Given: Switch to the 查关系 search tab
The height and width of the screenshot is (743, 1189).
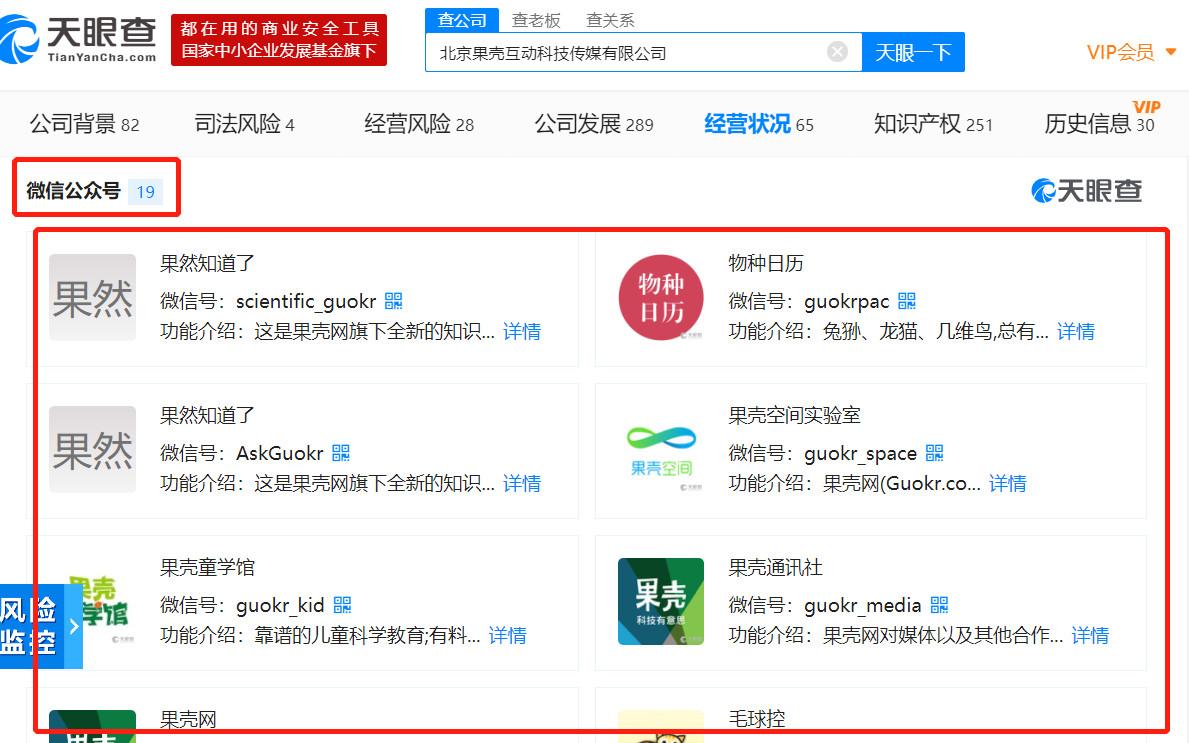Looking at the screenshot, I should pyautogui.click(x=610, y=20).
